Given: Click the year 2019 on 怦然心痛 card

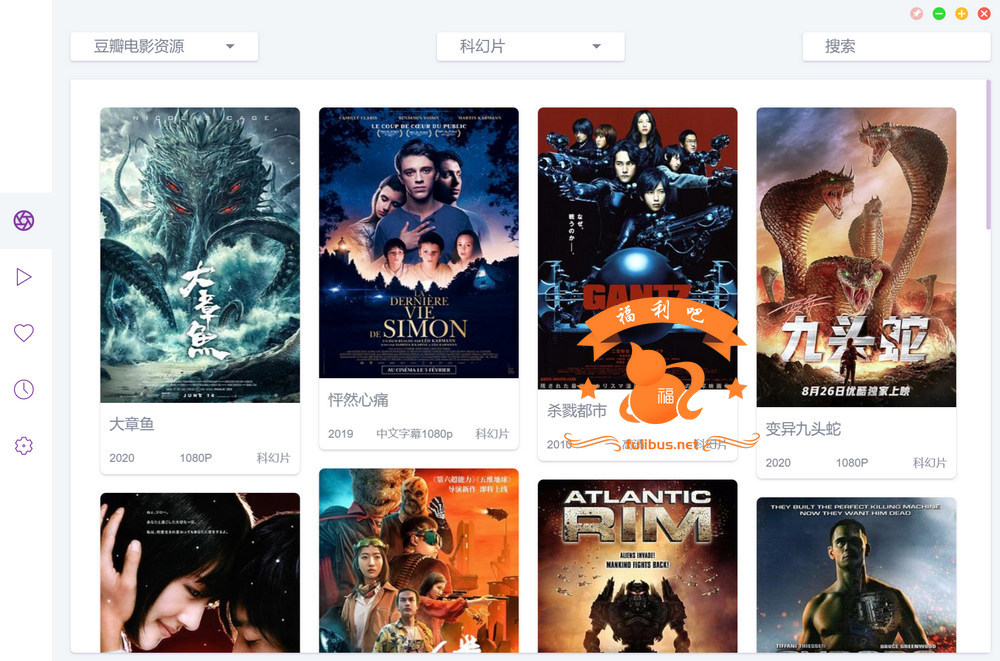Looking at the screenshot, I should coord(341,434).
